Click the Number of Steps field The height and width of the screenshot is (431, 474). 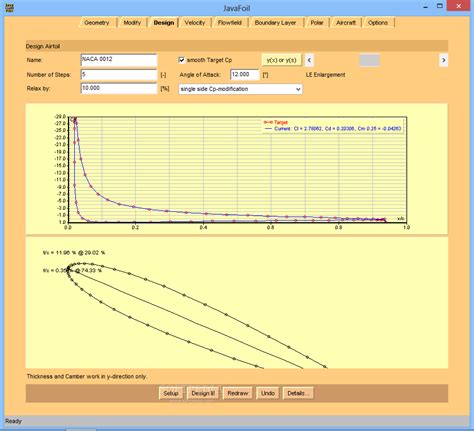click(x=119, y=75)
